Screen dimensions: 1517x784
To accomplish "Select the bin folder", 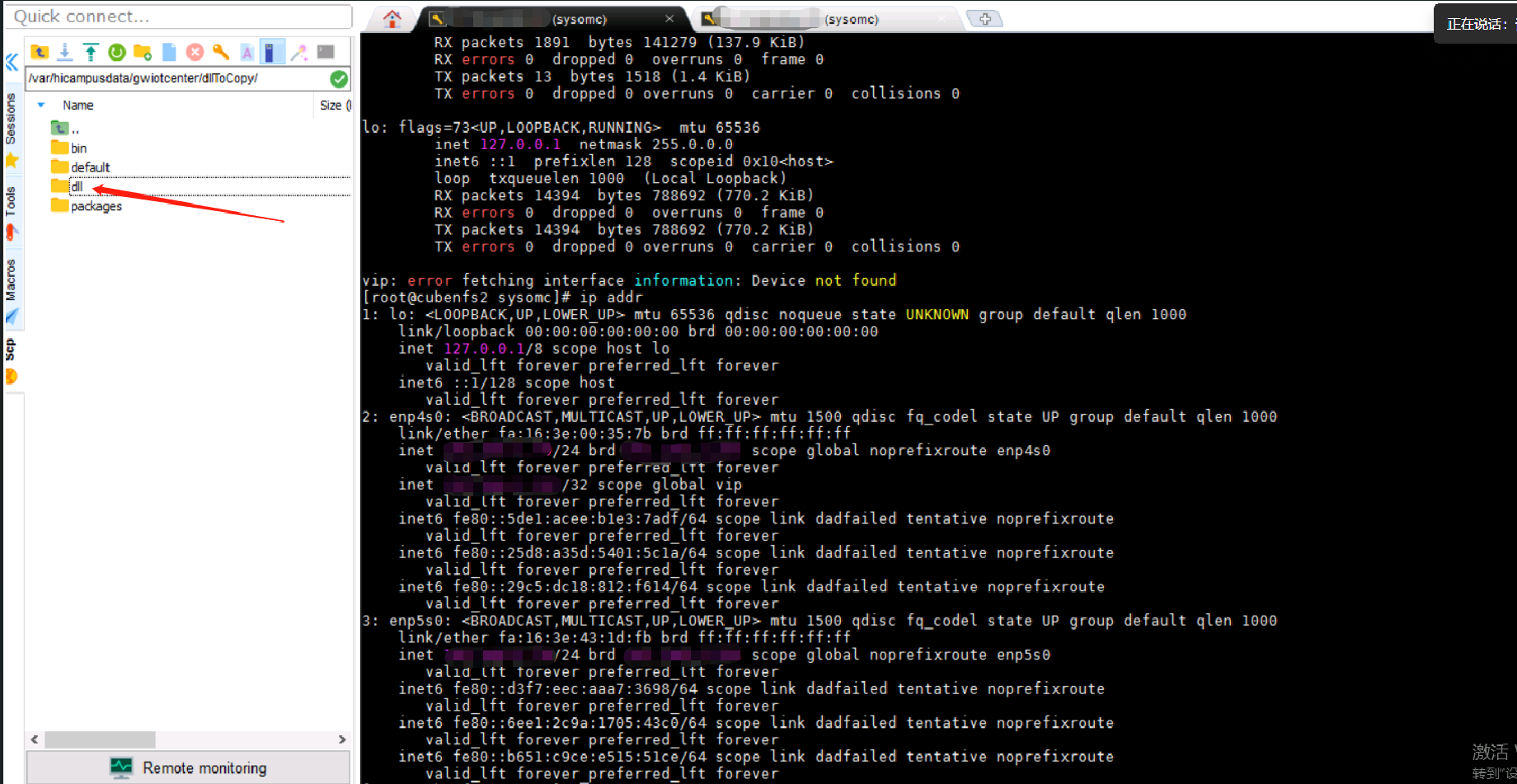I will point(69,148).
